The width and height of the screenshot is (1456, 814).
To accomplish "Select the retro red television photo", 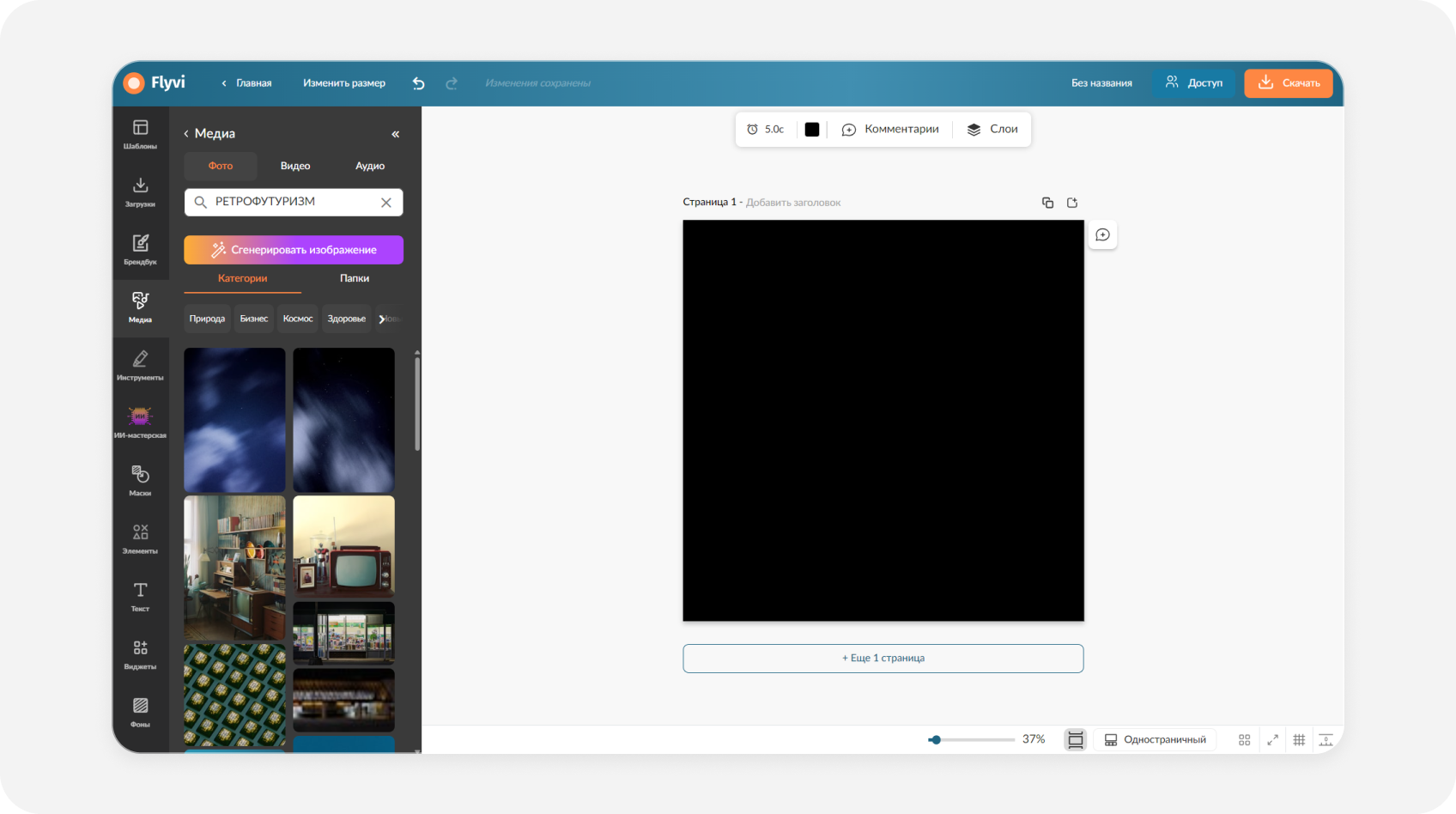I will click(x=343, y=546).
